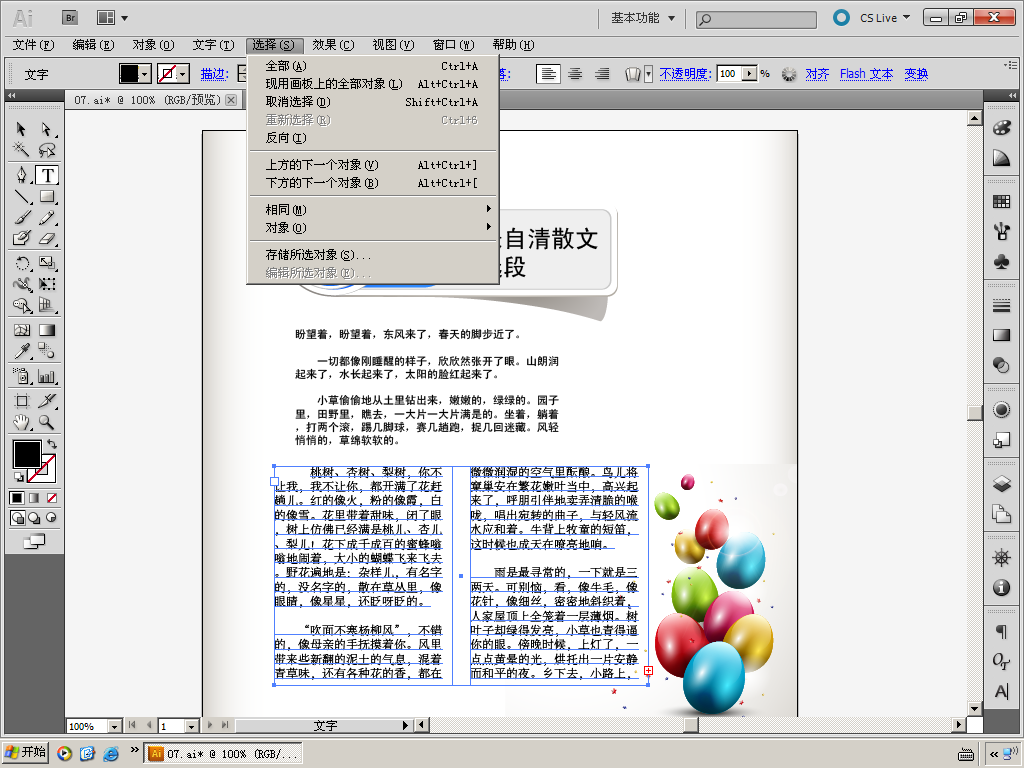The image size is (1024, 768).
Task: Open the Color panel palette icon
Action: 1001,127
